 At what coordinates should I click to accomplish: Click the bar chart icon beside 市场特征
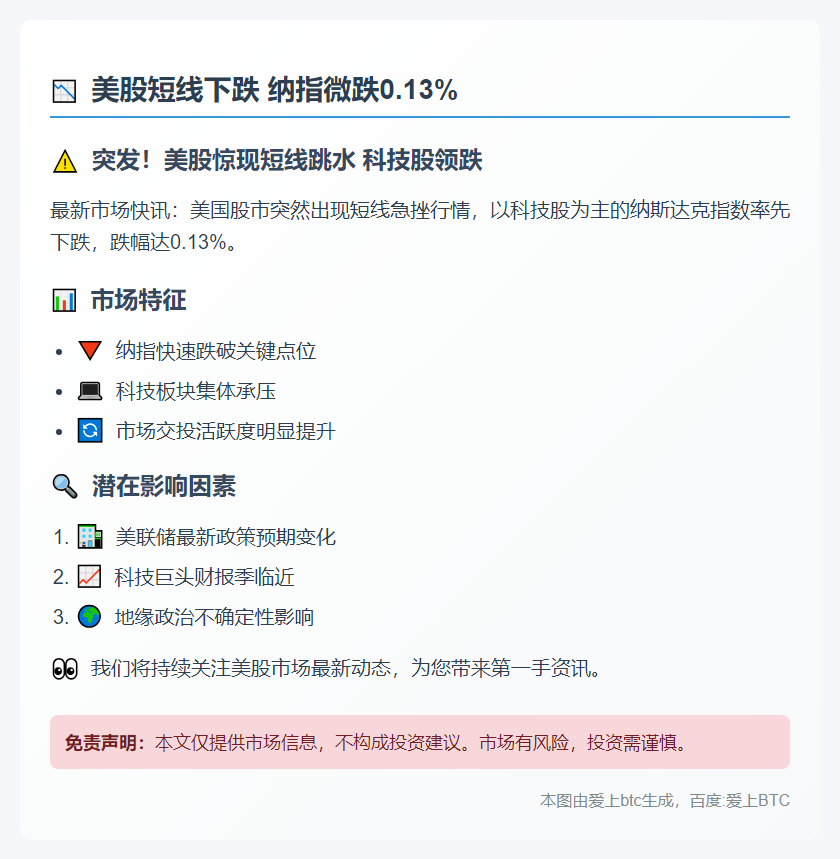point(64,300)
